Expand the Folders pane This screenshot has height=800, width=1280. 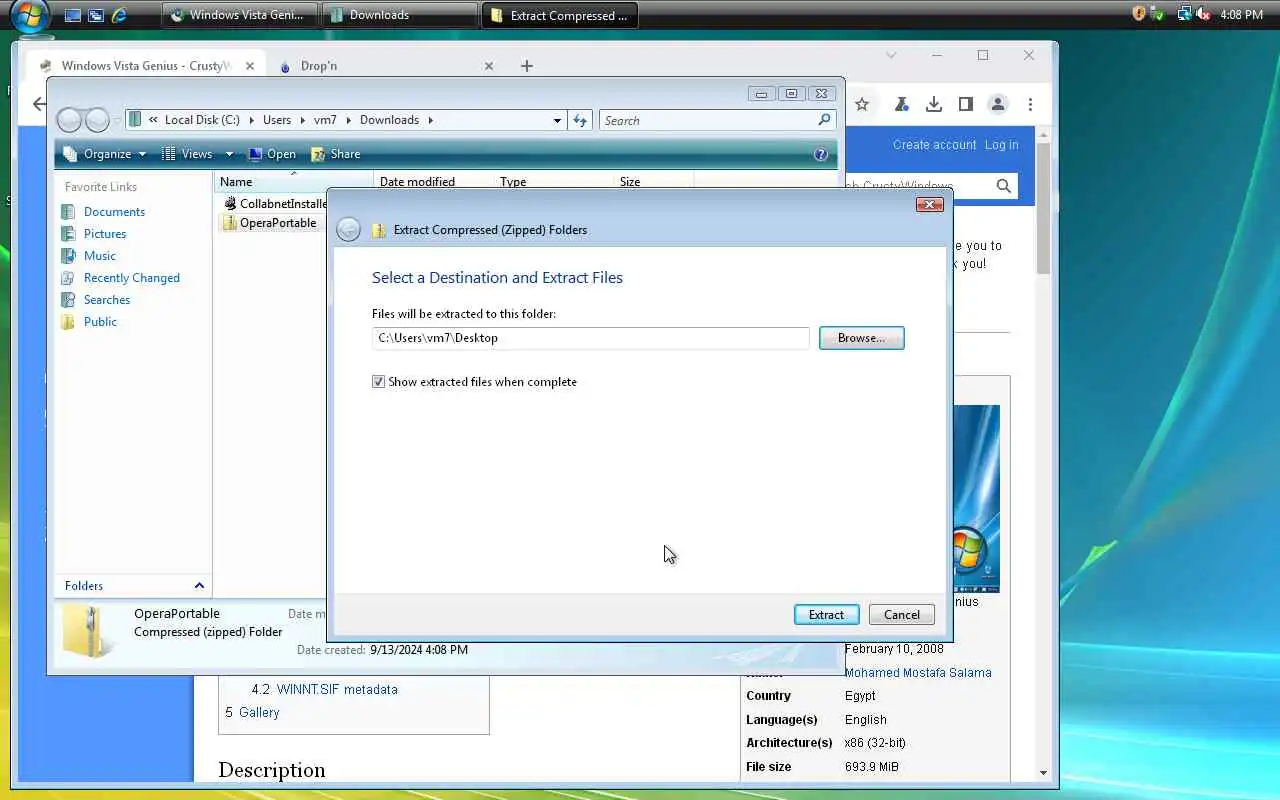point(133,586)
